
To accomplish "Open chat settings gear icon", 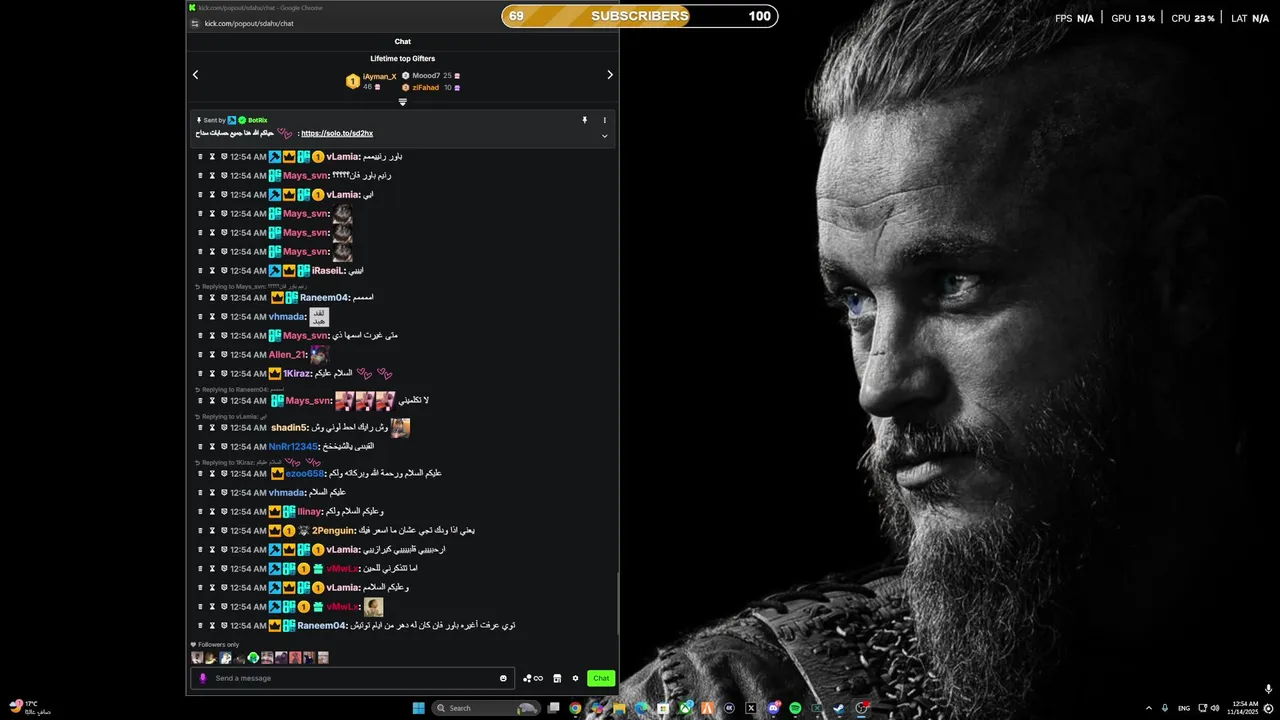I will point(575,678).
